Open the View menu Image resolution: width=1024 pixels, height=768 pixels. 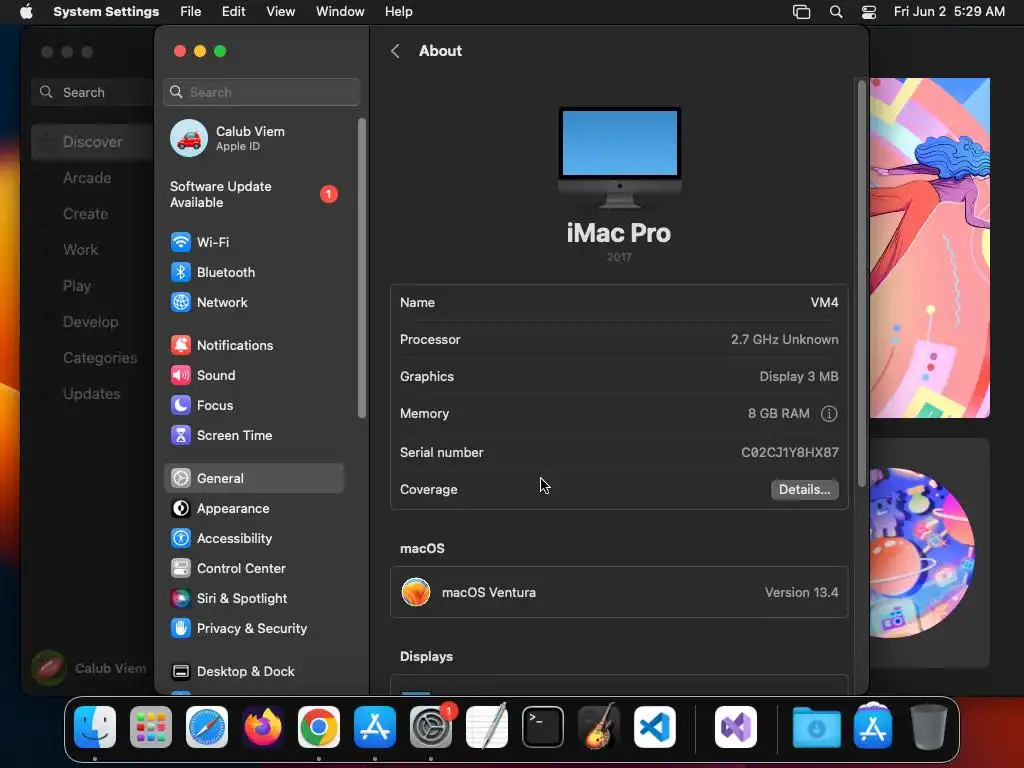coord(280,12)
